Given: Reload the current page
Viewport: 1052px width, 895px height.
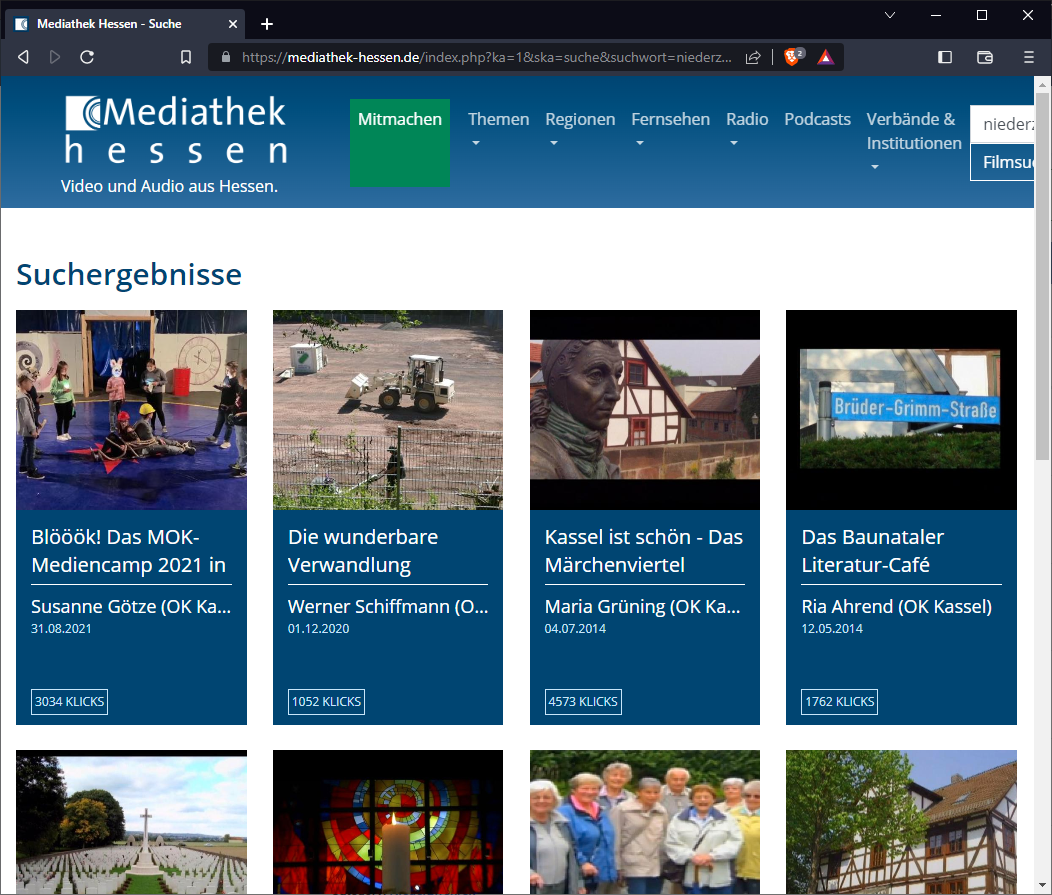Looking at the screenshot, I should tap(87, 57).
